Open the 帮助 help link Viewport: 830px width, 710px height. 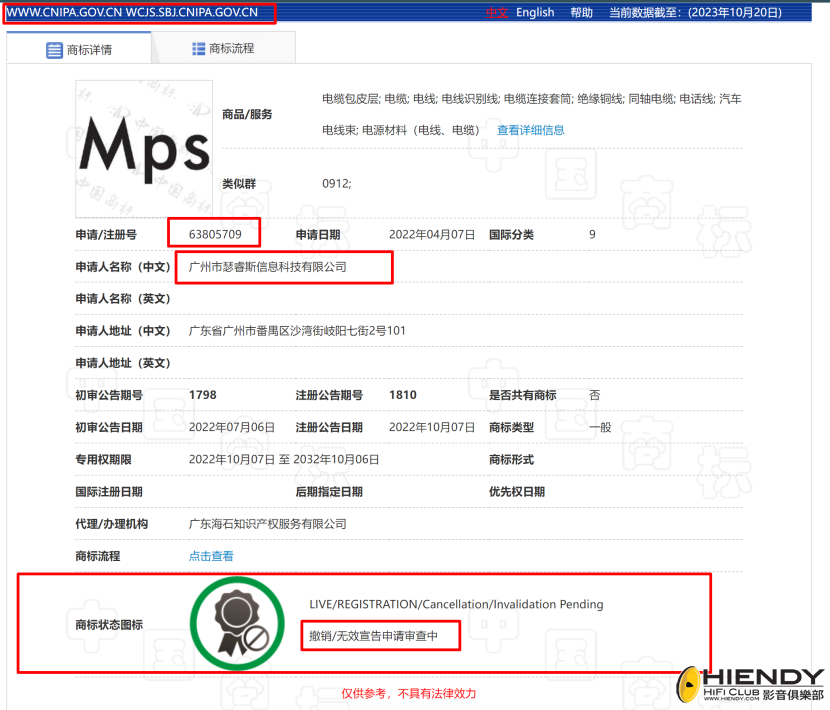tap(581, 12)
